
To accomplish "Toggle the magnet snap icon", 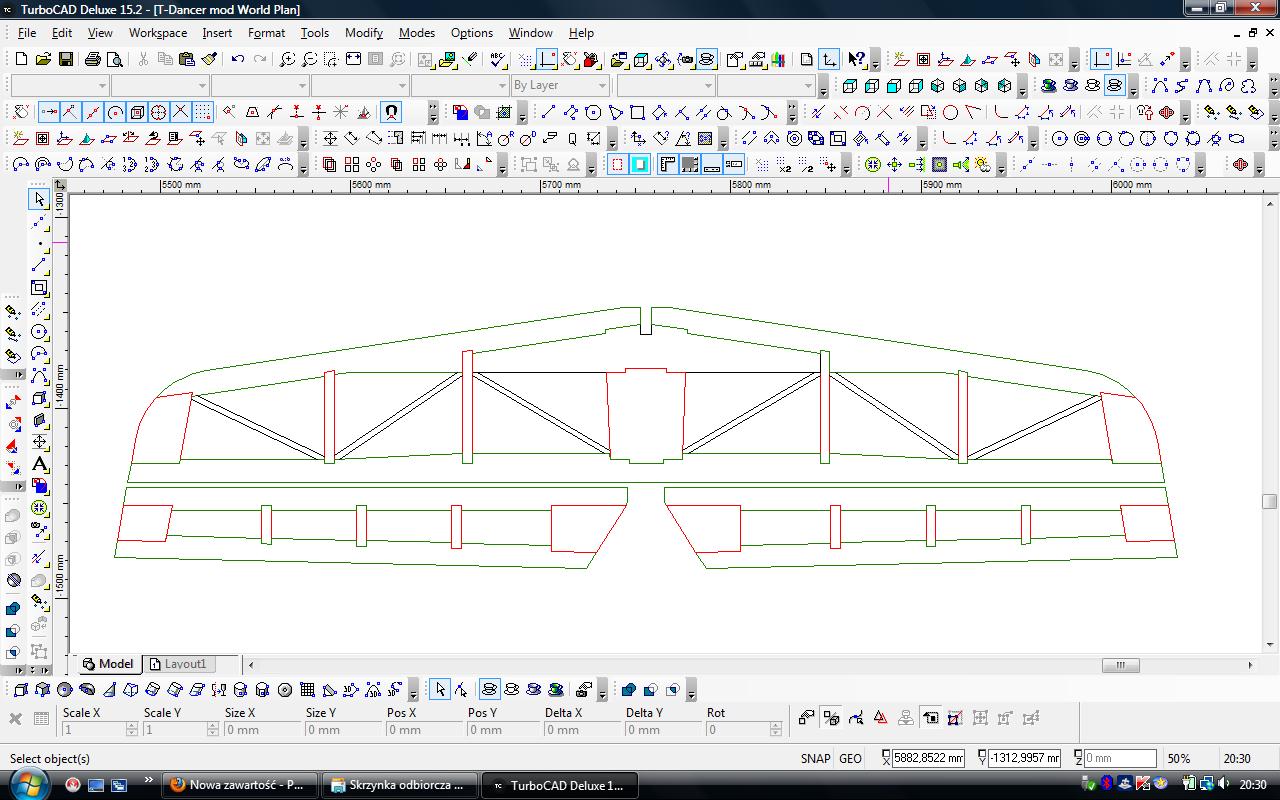I will coord(391,112).
